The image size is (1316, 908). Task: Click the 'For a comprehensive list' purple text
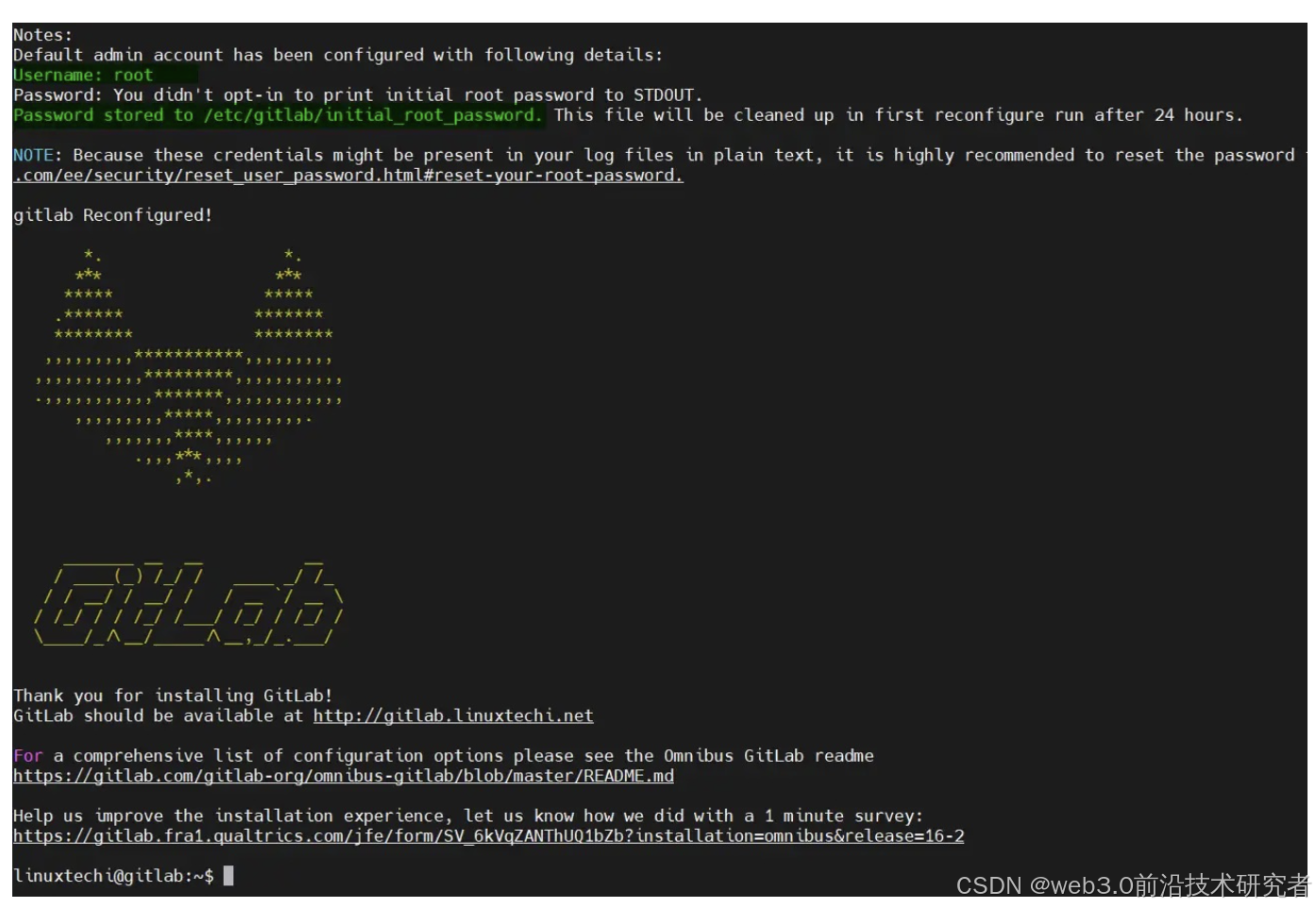[x=25, y=755]
